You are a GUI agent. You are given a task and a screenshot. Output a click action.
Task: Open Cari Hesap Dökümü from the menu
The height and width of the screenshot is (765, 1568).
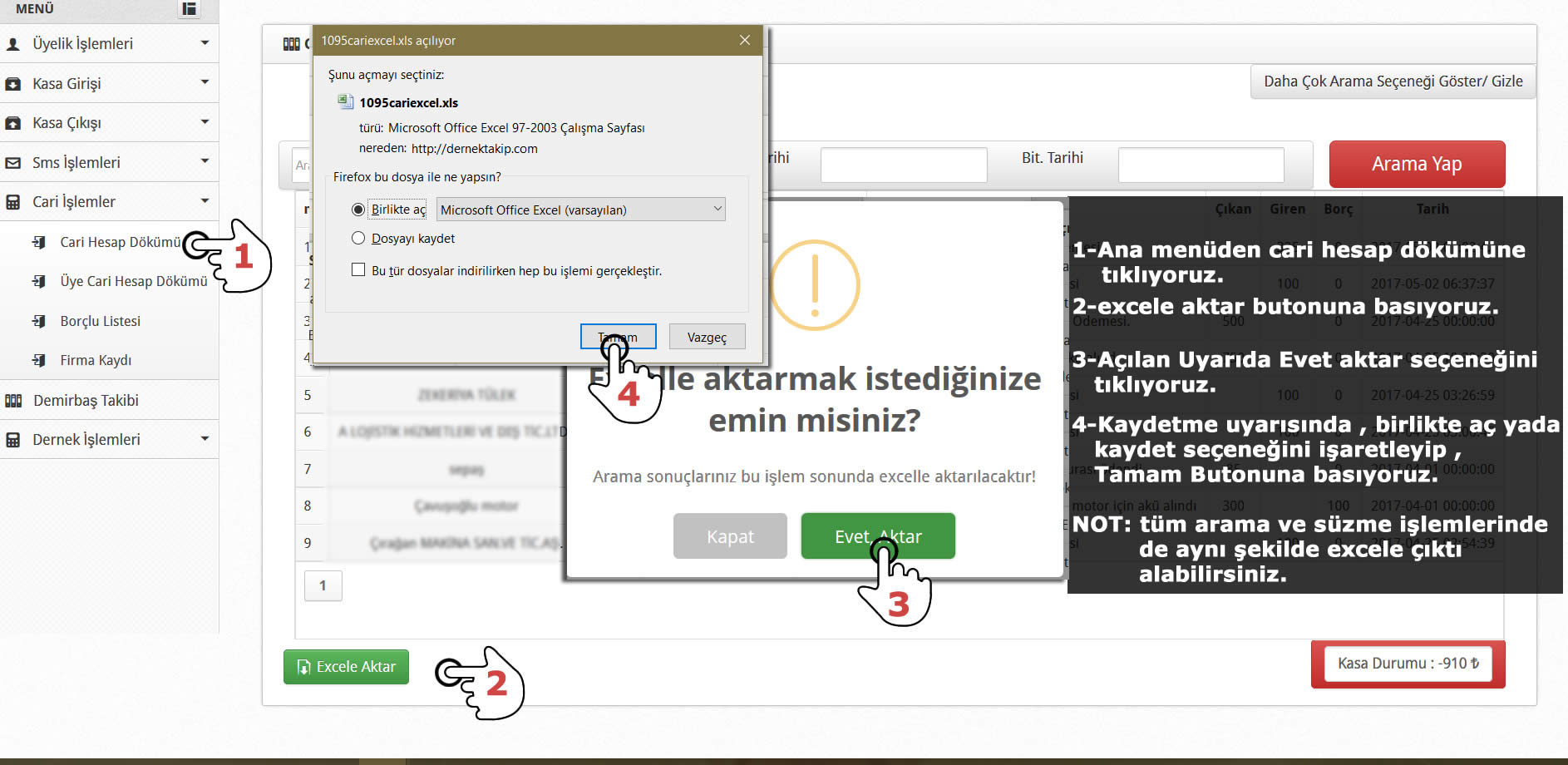pyautogui.click(x=120, y=242)
